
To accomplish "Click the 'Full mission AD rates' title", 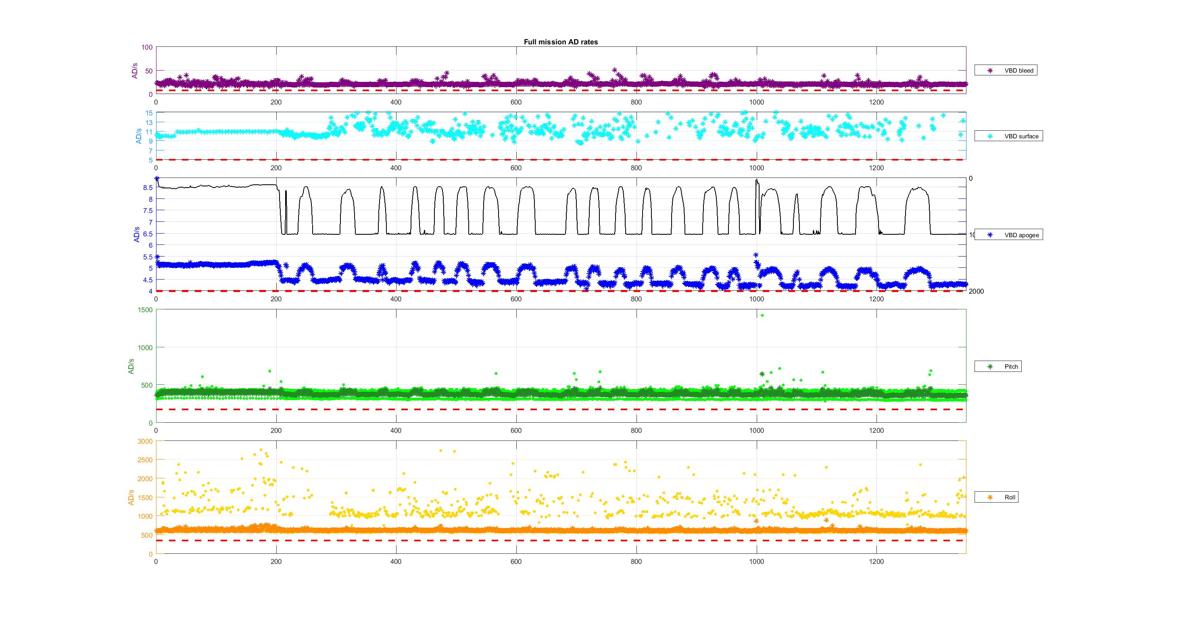I will [x=561, y=41].
